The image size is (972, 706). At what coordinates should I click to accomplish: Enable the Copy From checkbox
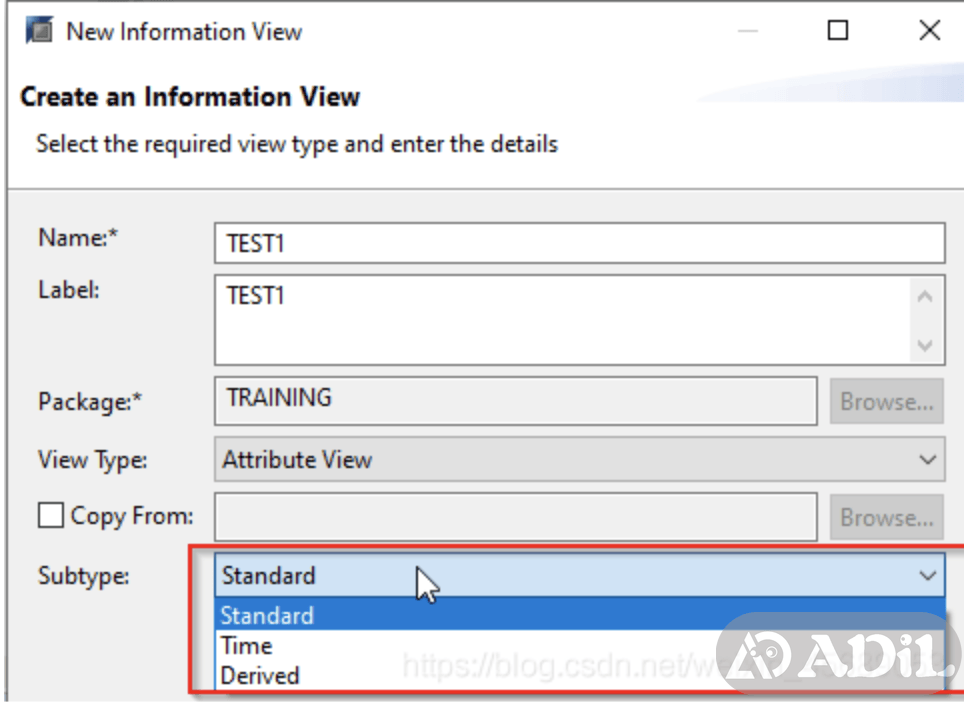click(x=50, y=516)
